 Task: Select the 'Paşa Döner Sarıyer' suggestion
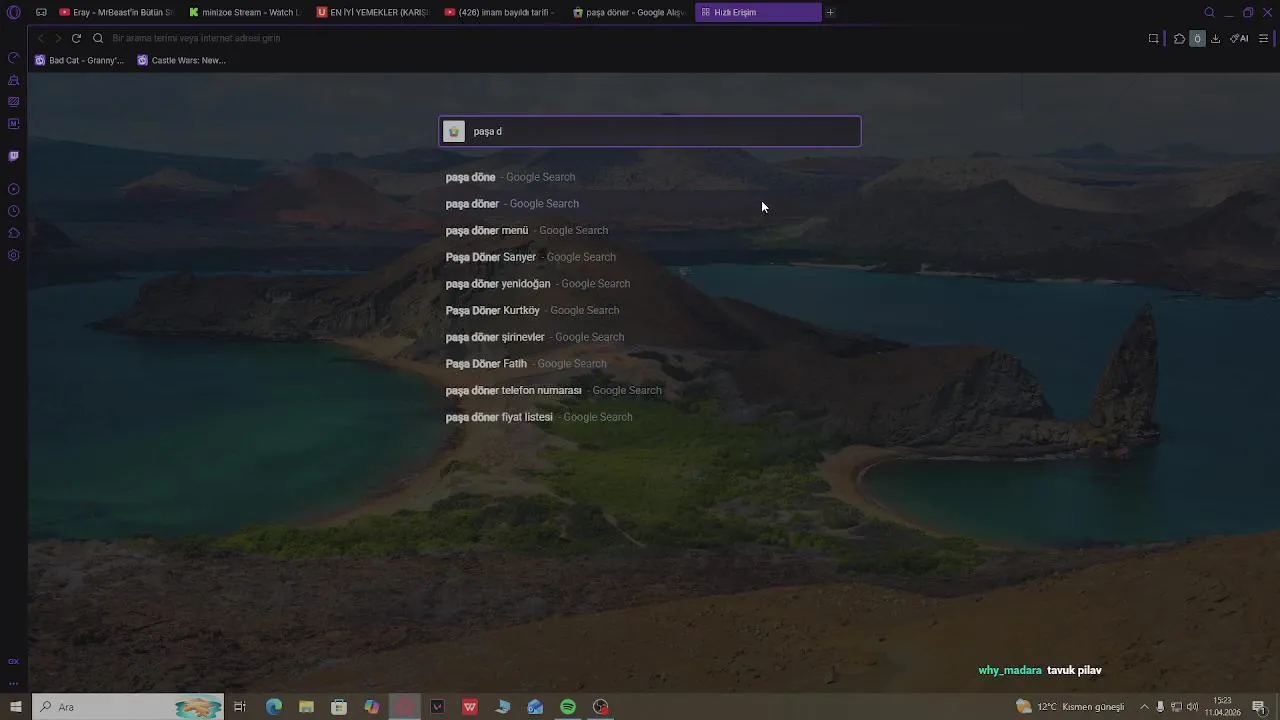point(650,257)
